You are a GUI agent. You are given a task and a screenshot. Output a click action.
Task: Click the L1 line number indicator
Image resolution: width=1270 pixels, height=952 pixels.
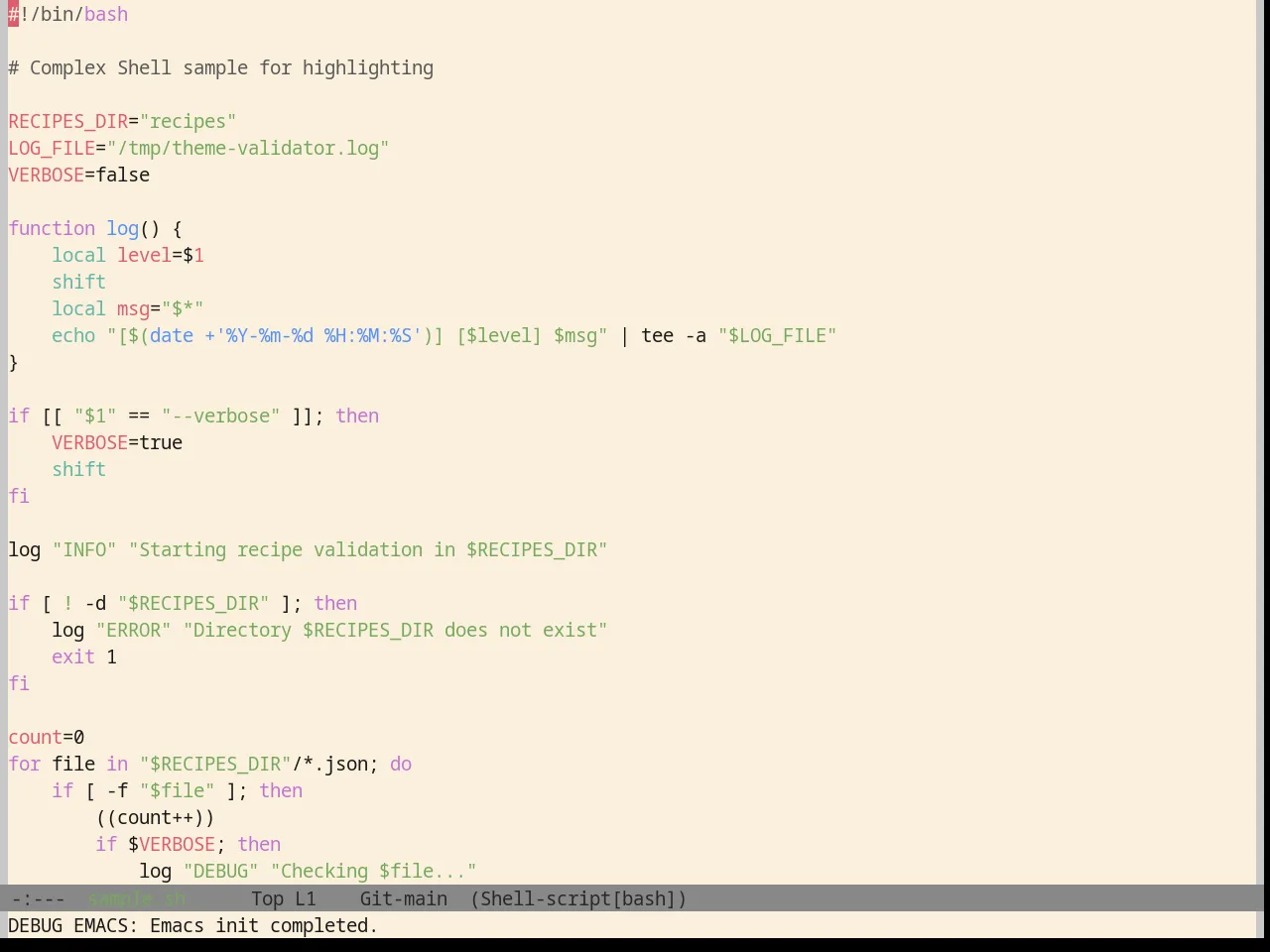pos(306,898)
